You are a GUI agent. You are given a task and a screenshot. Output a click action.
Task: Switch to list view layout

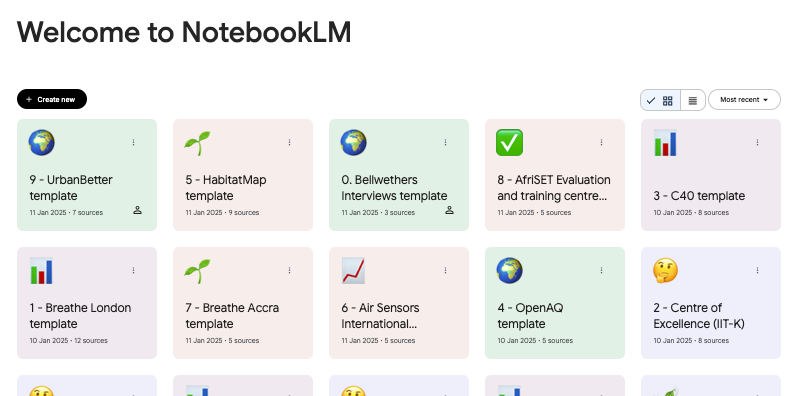click(x=693, y=100)
